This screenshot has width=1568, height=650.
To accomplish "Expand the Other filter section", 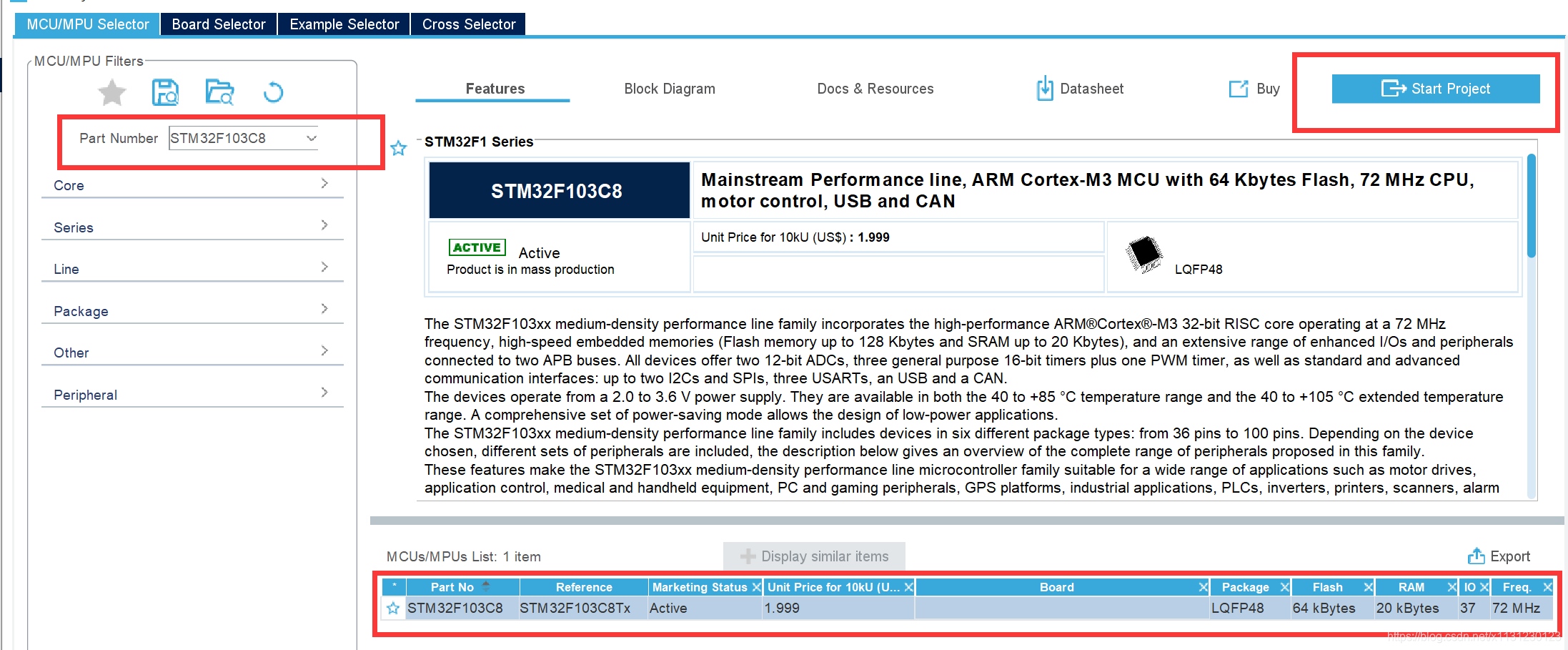I will click(192, 352).
